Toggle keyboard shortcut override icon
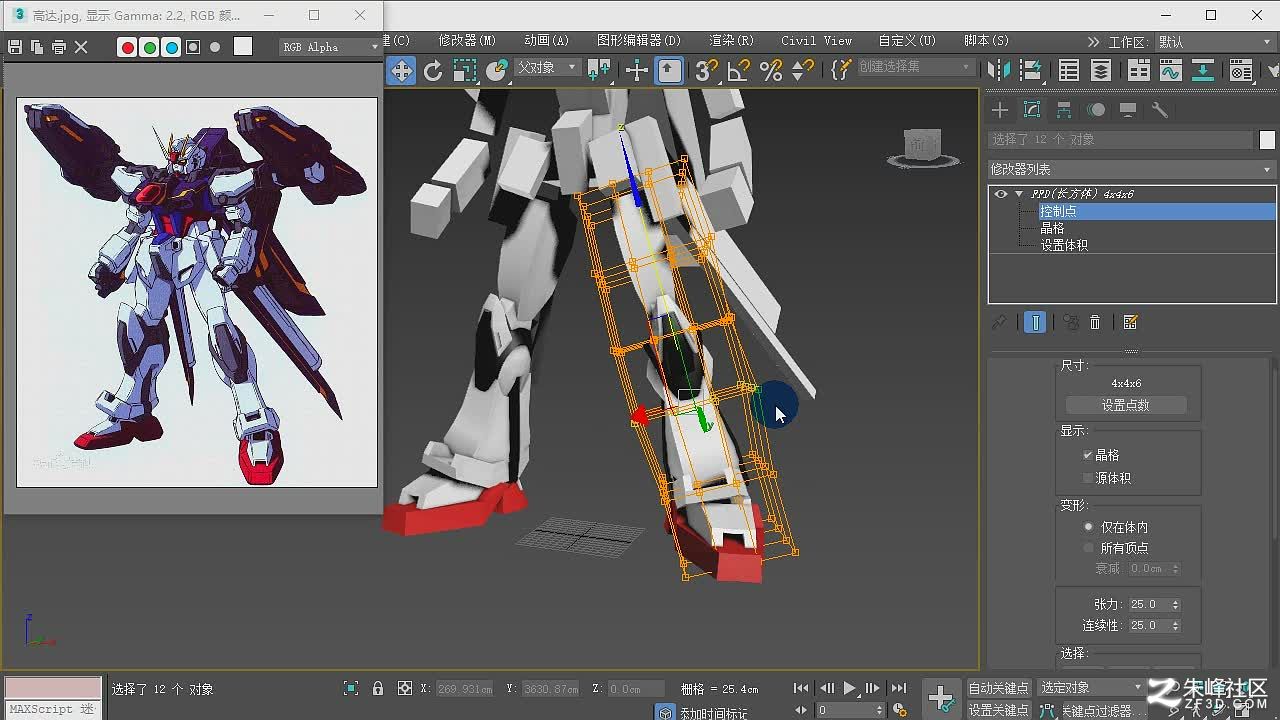Screen dimensions: 1280x720 pos(669,70)
